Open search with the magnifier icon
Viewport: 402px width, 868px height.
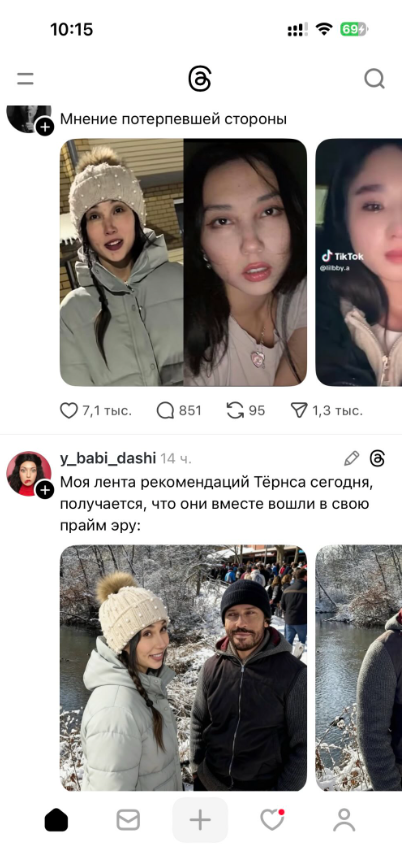pos(374,79)
